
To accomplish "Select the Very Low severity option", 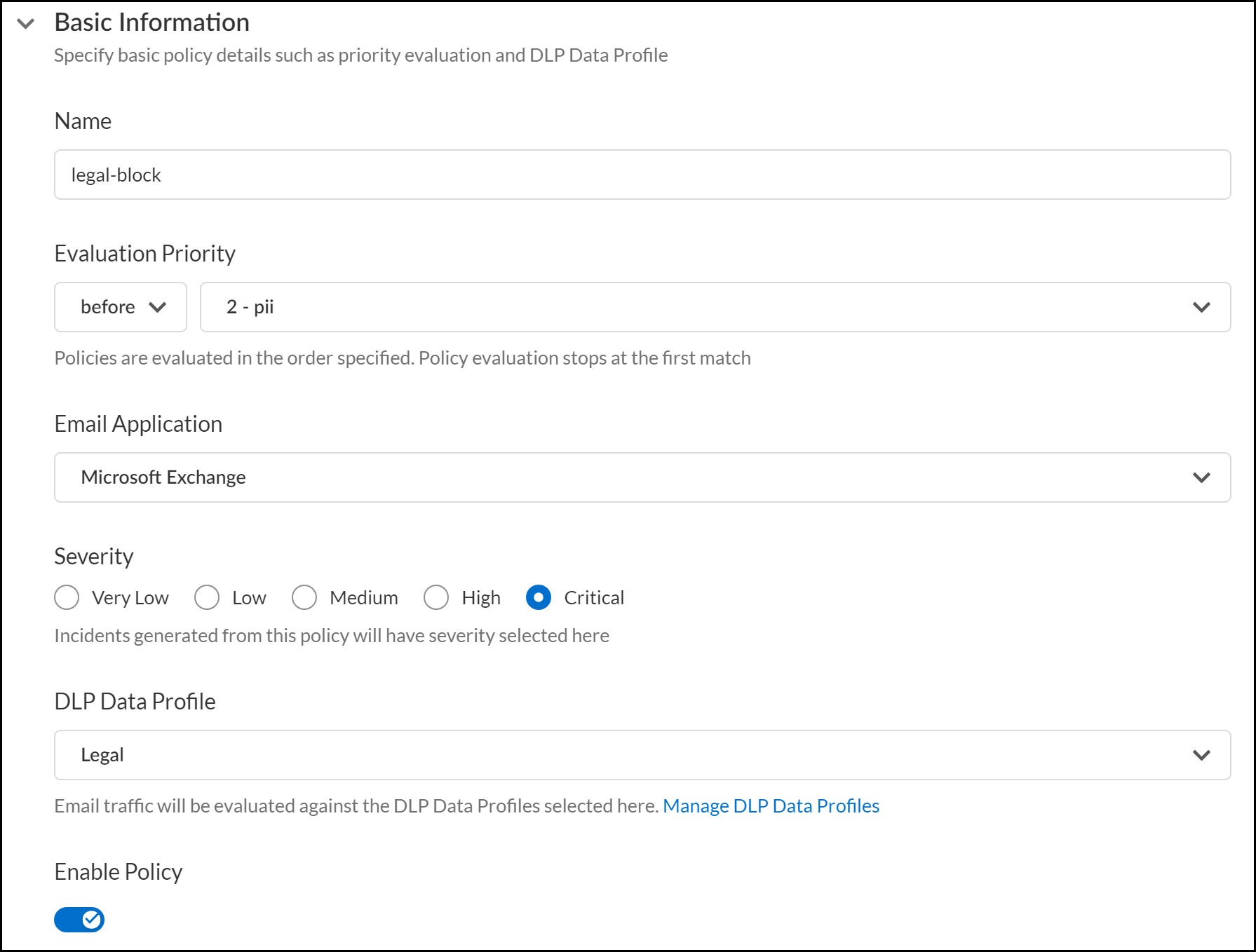I will 67,597.
